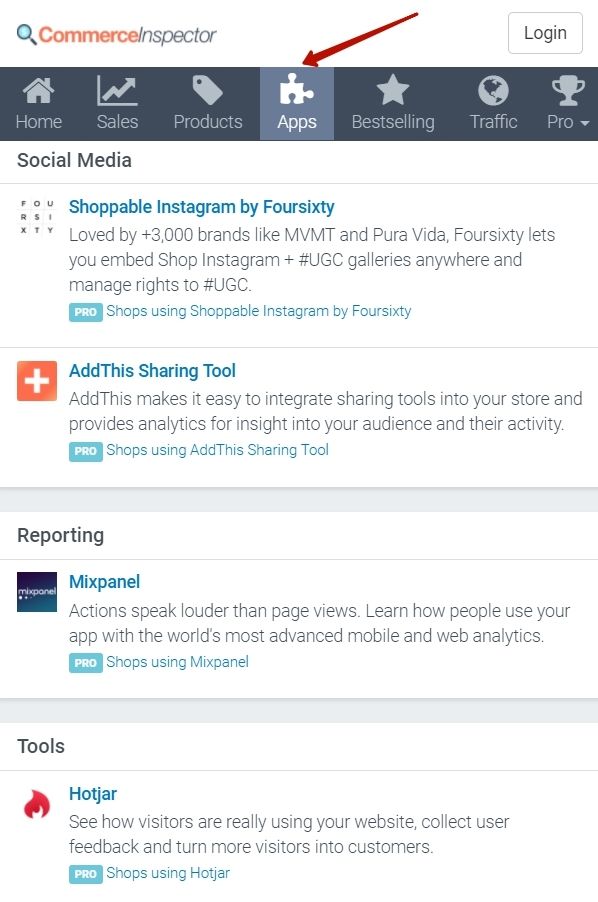Screen dimensions: 598x902
Task: Click the PRO badge beside Shops using Hotjar
Action: (x=86, y=874)
